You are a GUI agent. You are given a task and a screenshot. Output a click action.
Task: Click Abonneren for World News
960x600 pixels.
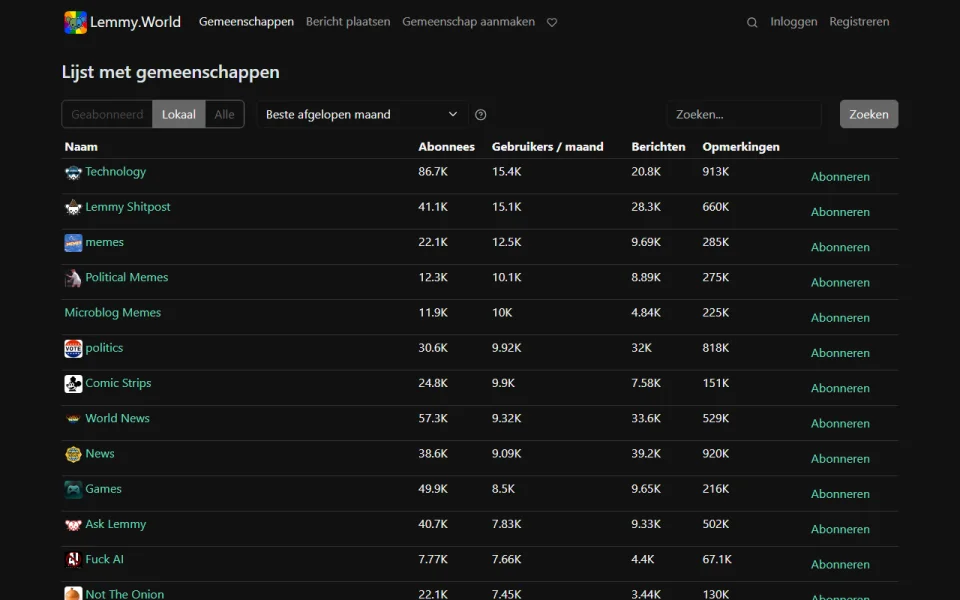[840, 424]
